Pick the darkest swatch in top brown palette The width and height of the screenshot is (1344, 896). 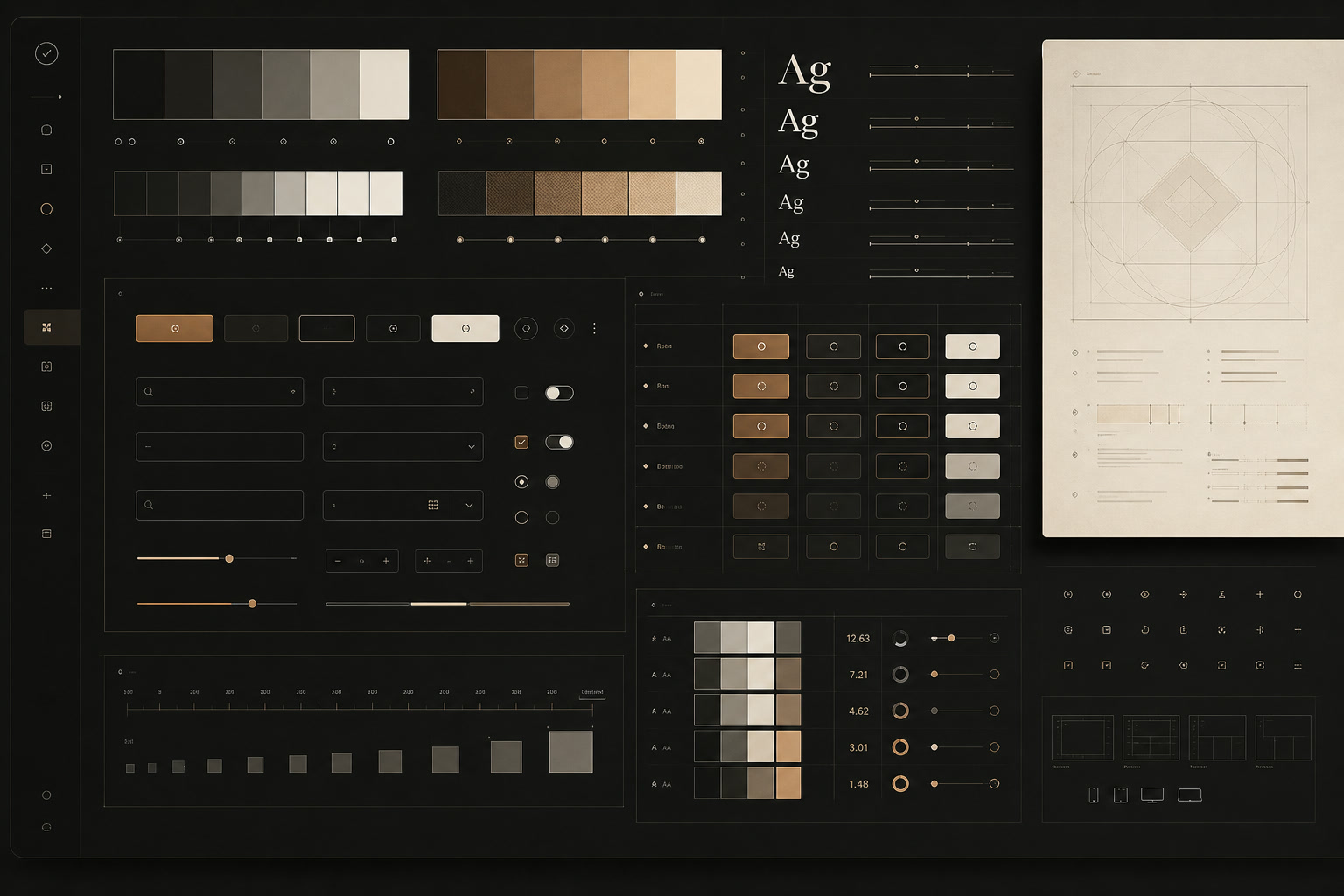pos(462,84)
